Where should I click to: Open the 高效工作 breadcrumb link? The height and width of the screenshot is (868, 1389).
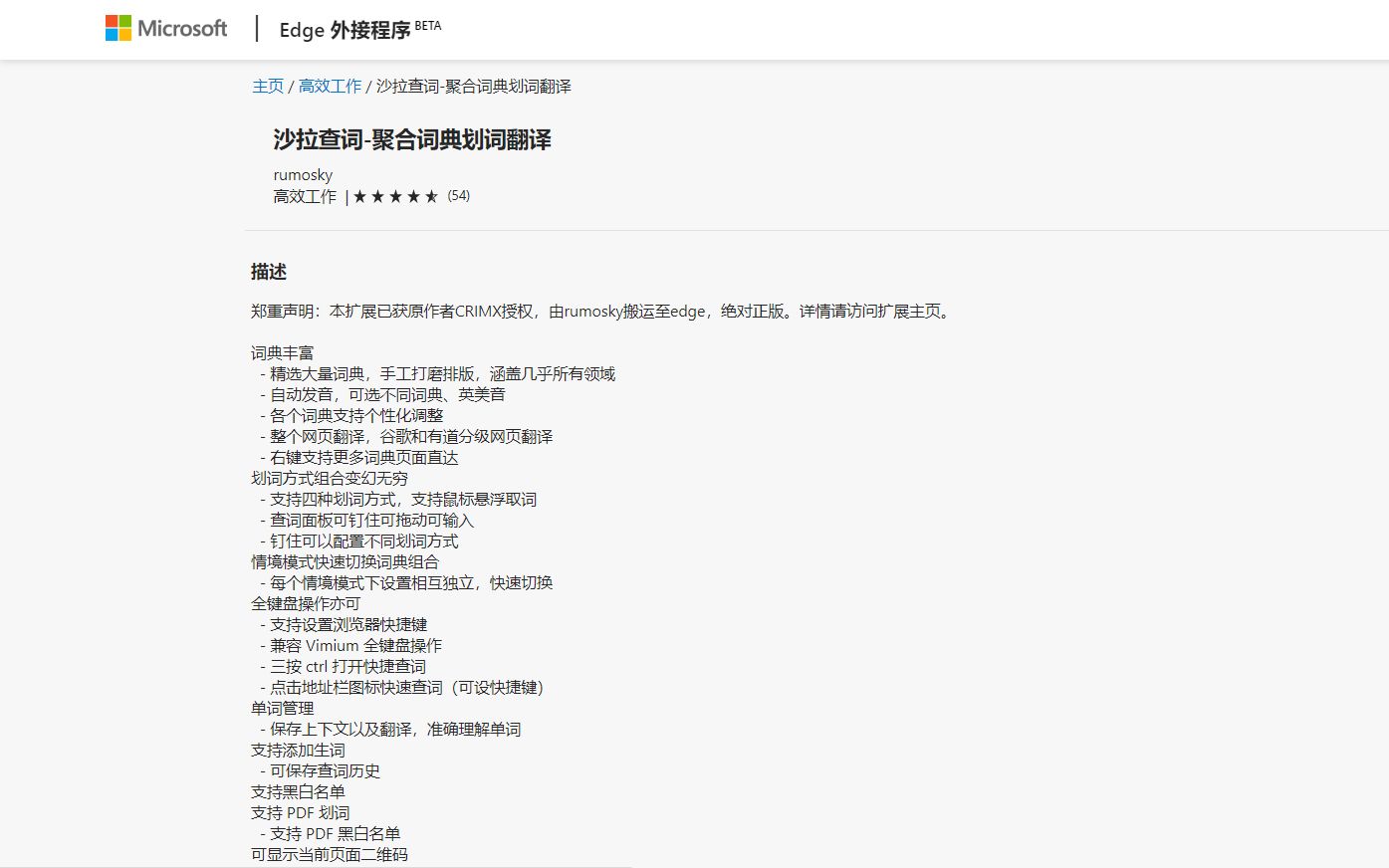point(330,86)
